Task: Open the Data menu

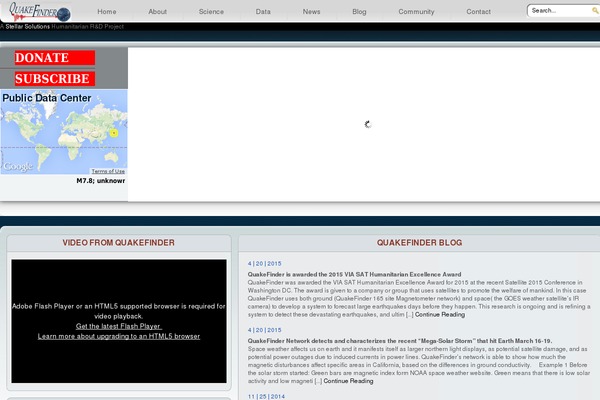Action: pos(263,11)
